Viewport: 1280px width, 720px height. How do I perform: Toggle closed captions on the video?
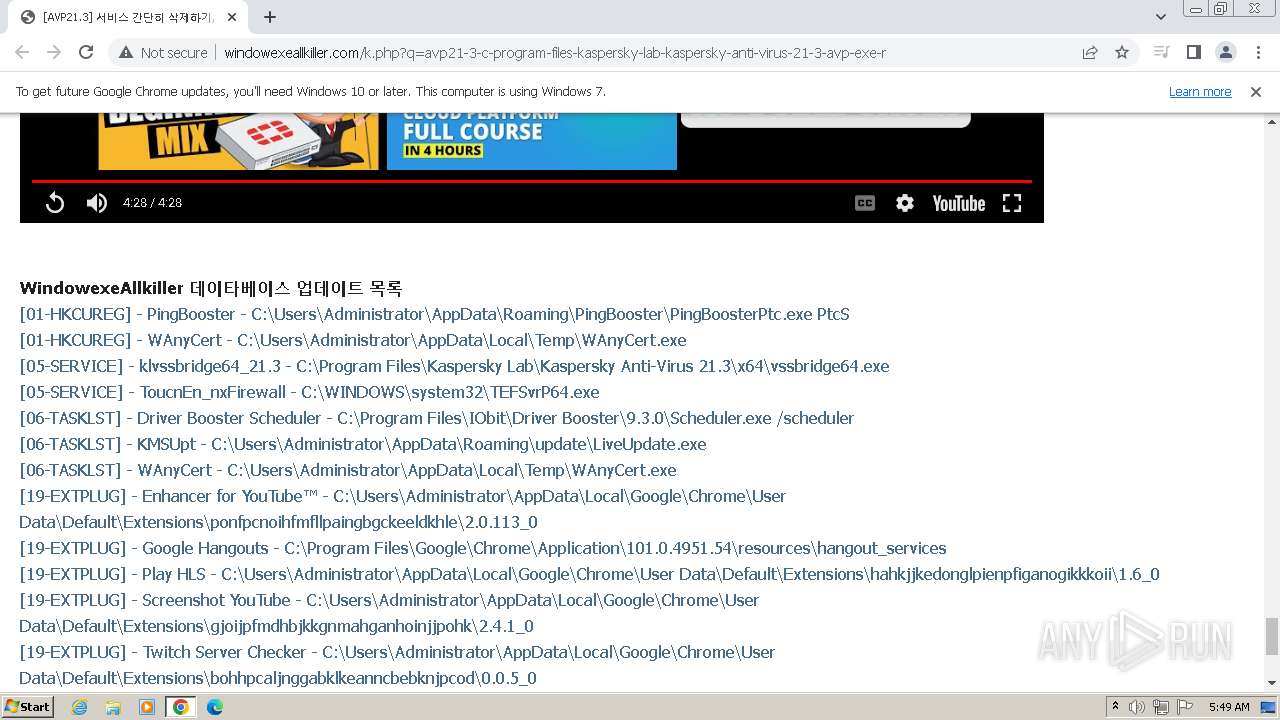865,203
